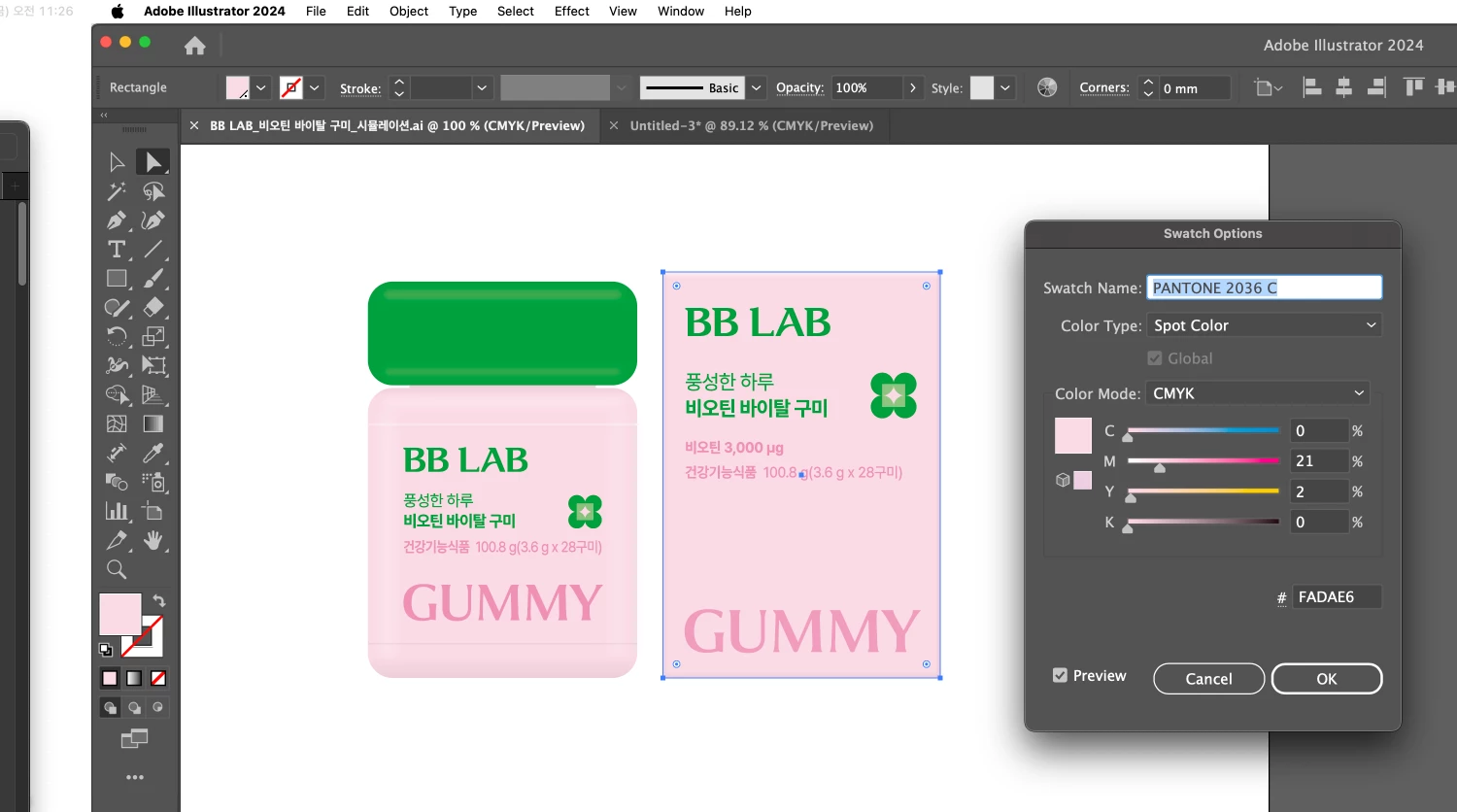Image resolution: width=1457 pixels, height=812 pixels.
Task: Click the Home icon
Action: click(x=195, y=46)
